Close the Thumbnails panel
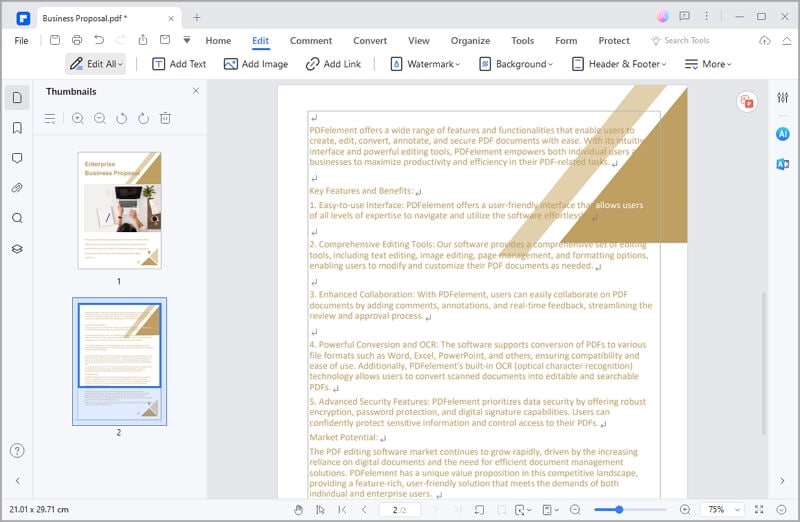The height and width of the screenshot is (522, 800). (x=195, y=91)
